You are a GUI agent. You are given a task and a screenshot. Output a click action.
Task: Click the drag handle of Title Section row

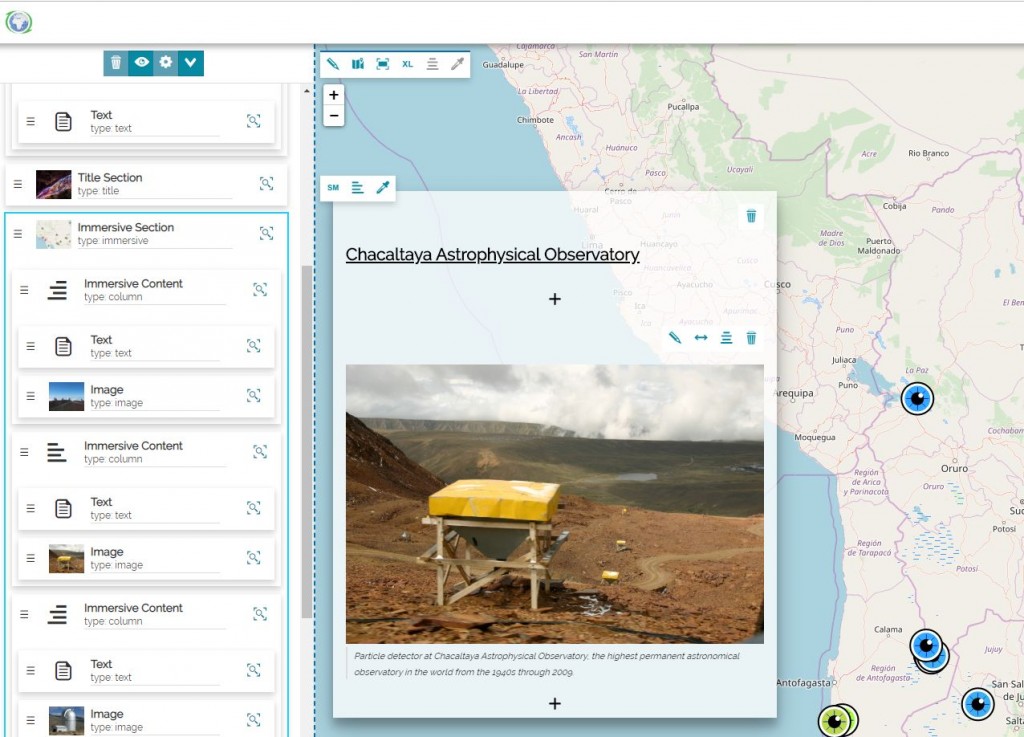18,184
